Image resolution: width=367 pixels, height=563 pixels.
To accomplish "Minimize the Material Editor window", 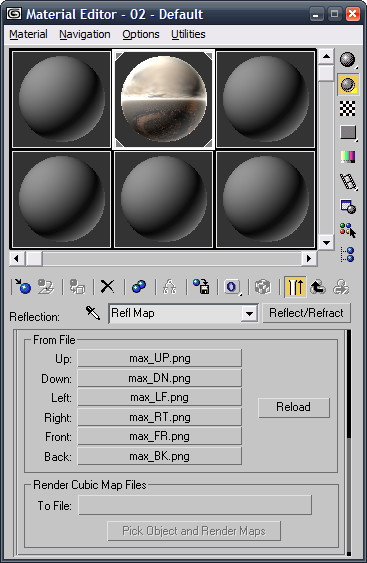I will [x=316, y=14].
